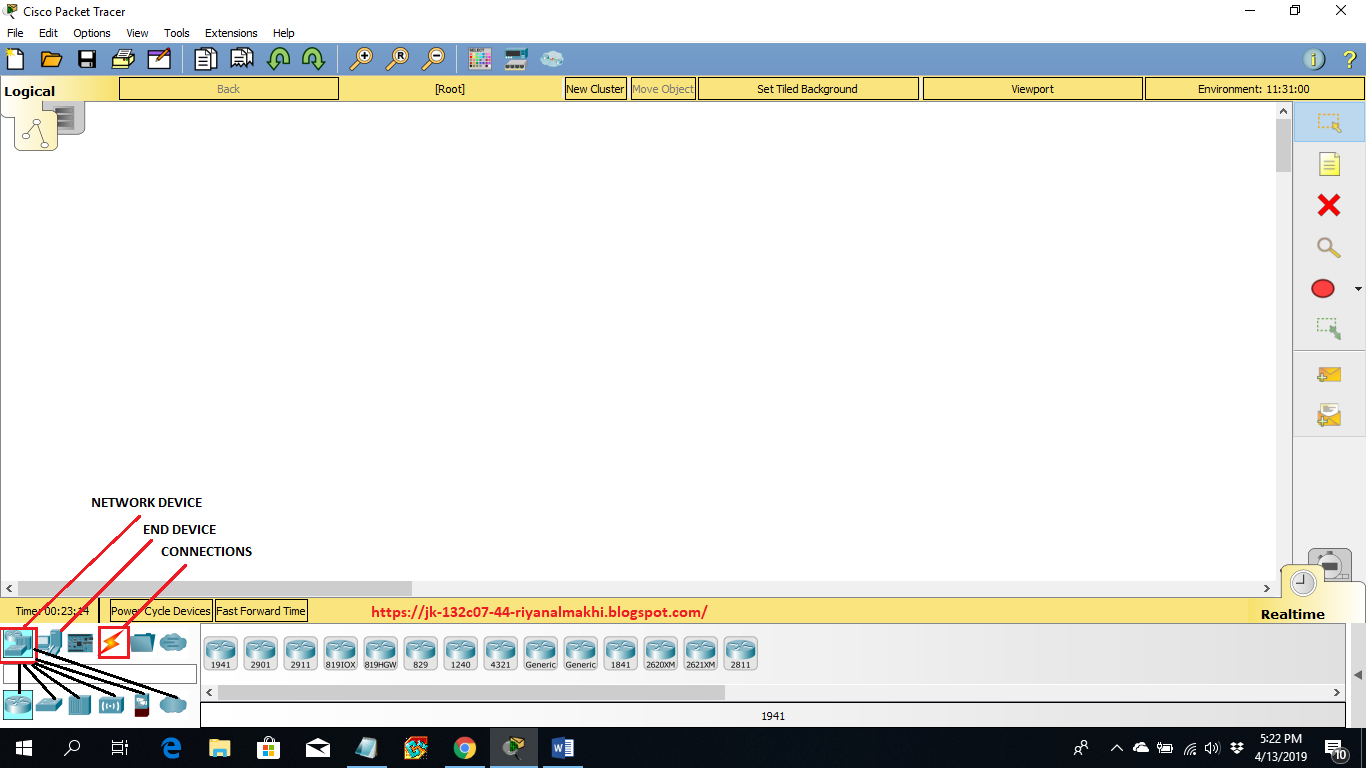Screen dimensions: 1366x768
Task: Switch to the Realtime tab
Action: pos(1293,614)
